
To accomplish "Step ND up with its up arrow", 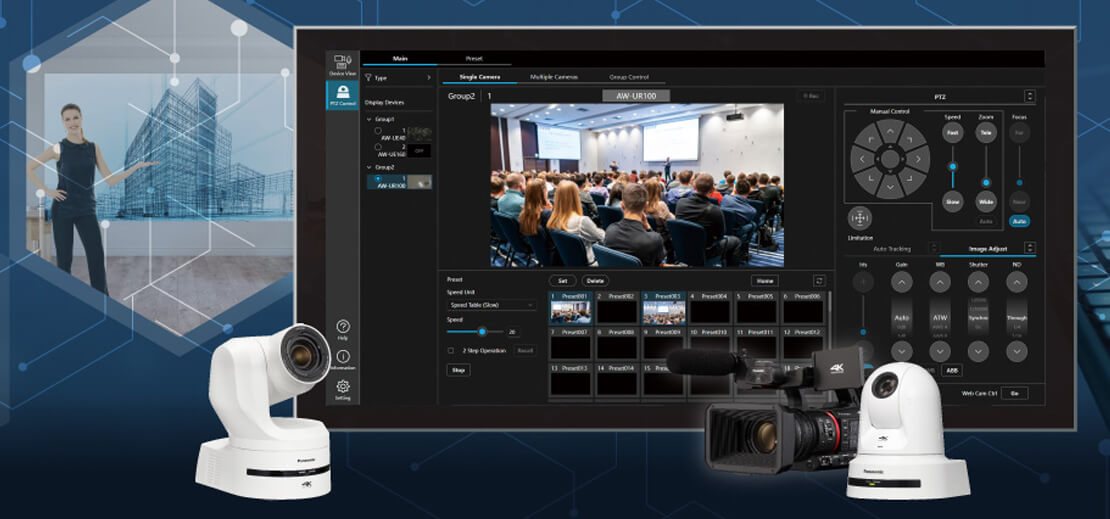I will tap(1017, 282).
